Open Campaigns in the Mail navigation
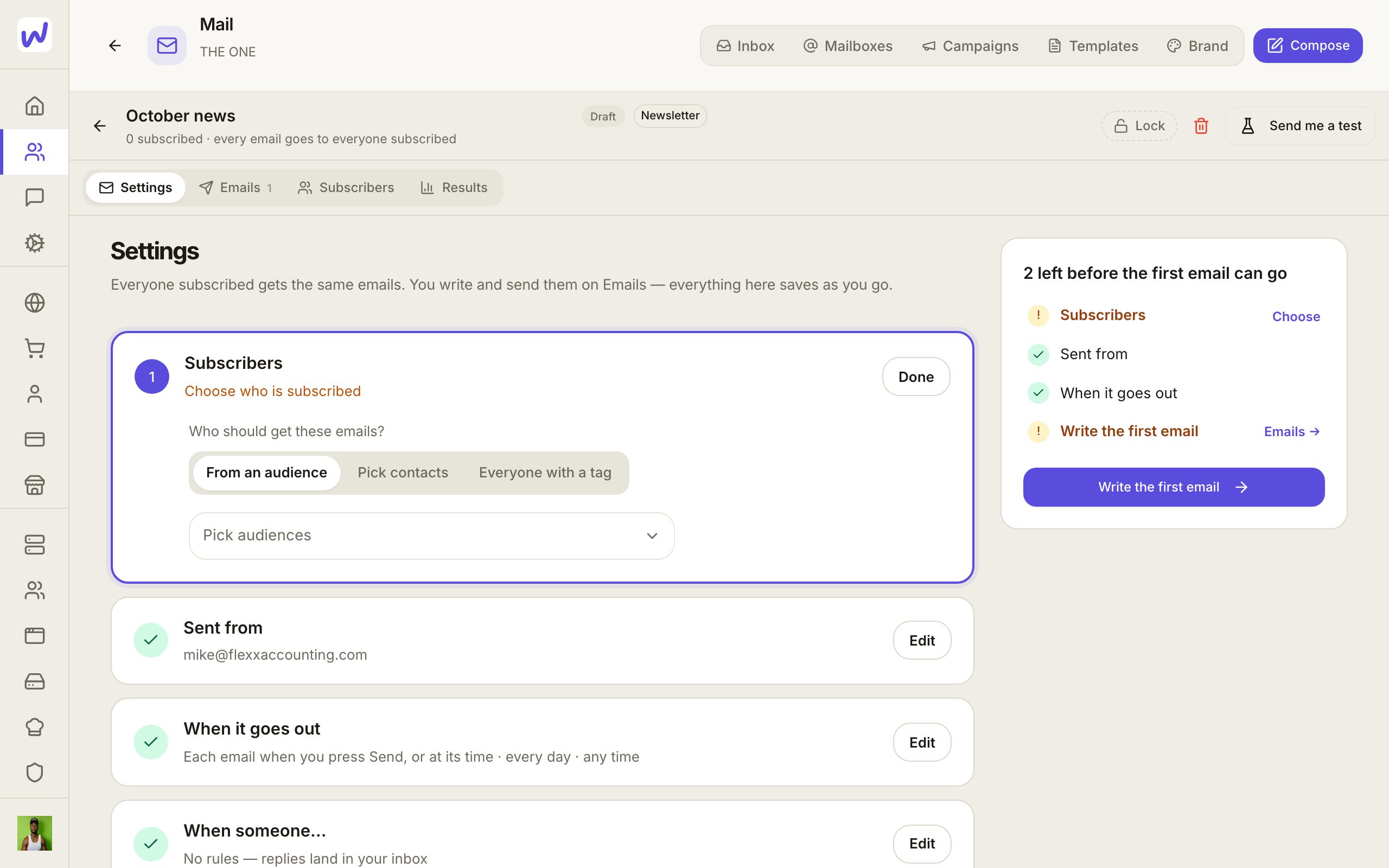Screen dimensions: 1389x868 pyautogui.click(x=970, y=46)
